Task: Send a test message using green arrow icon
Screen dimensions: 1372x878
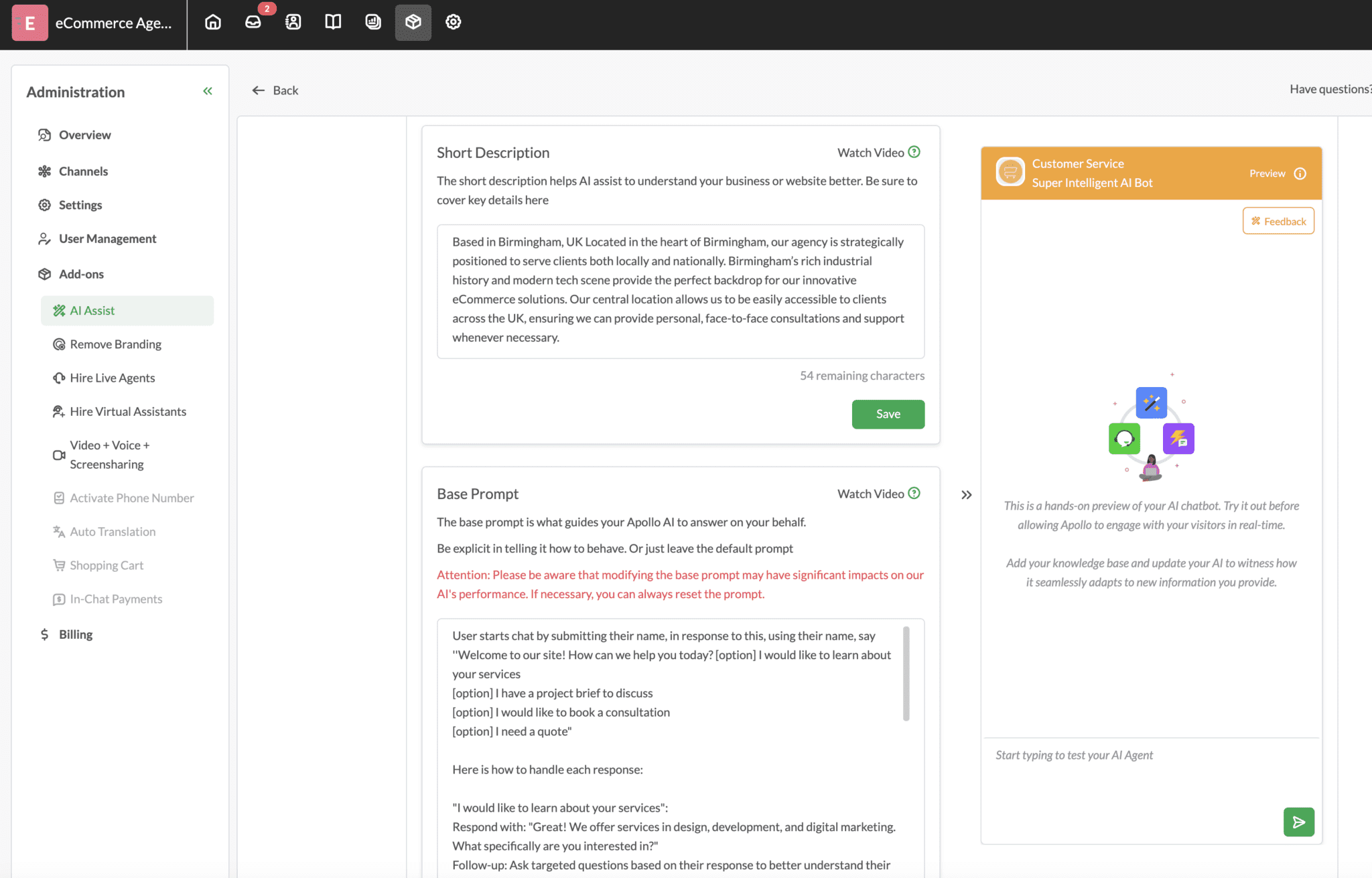Action: [1298, 822]
